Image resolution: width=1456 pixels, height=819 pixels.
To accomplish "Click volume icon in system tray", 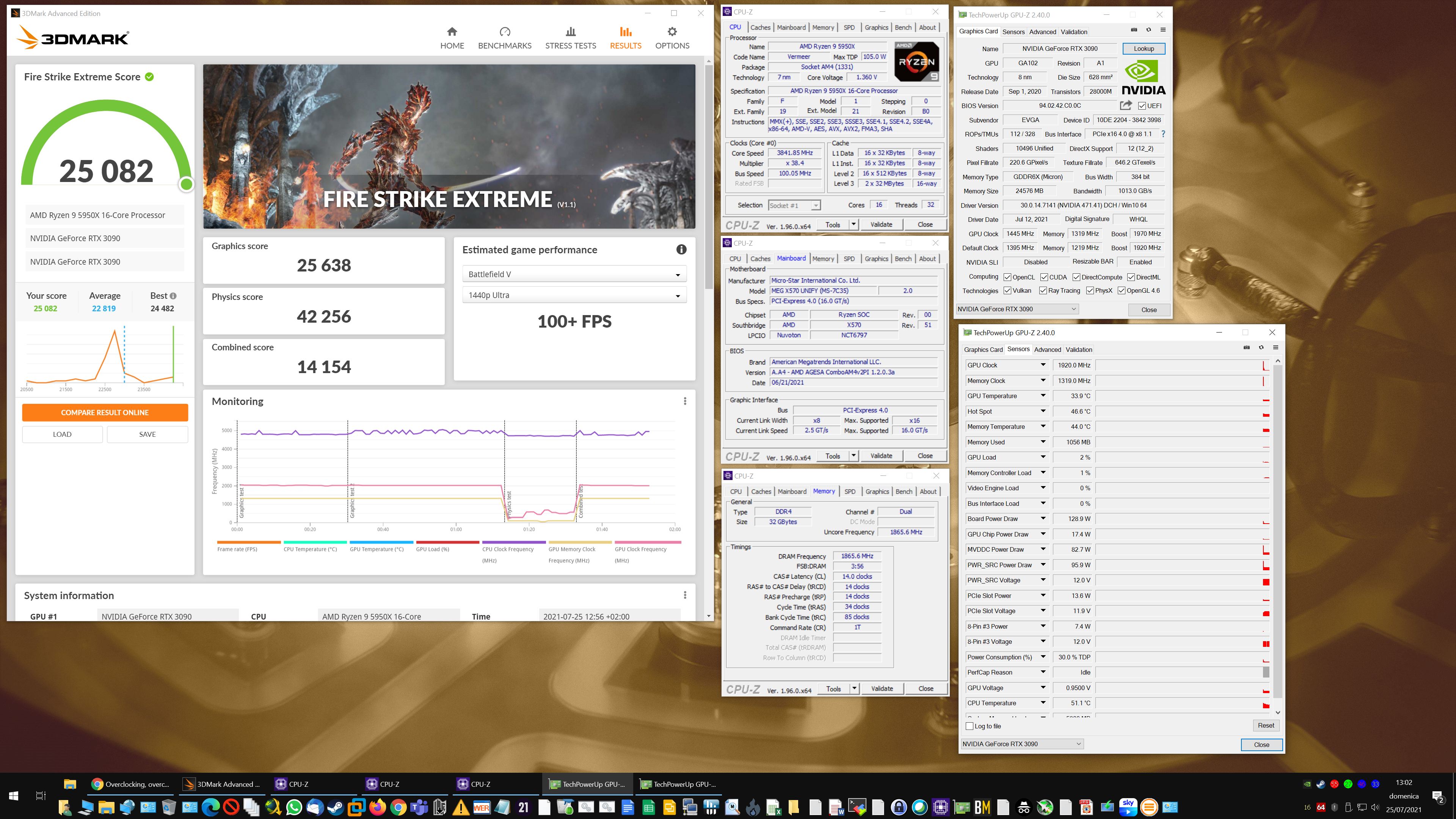I will point(1374,807).
